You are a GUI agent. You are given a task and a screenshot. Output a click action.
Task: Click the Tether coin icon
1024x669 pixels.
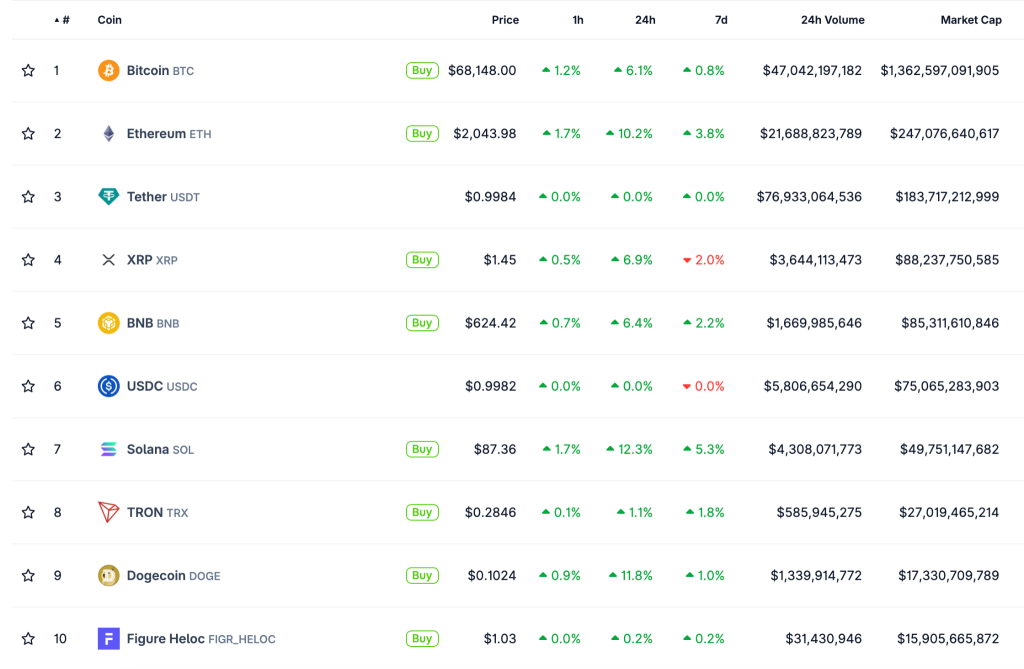pos(108,197)
